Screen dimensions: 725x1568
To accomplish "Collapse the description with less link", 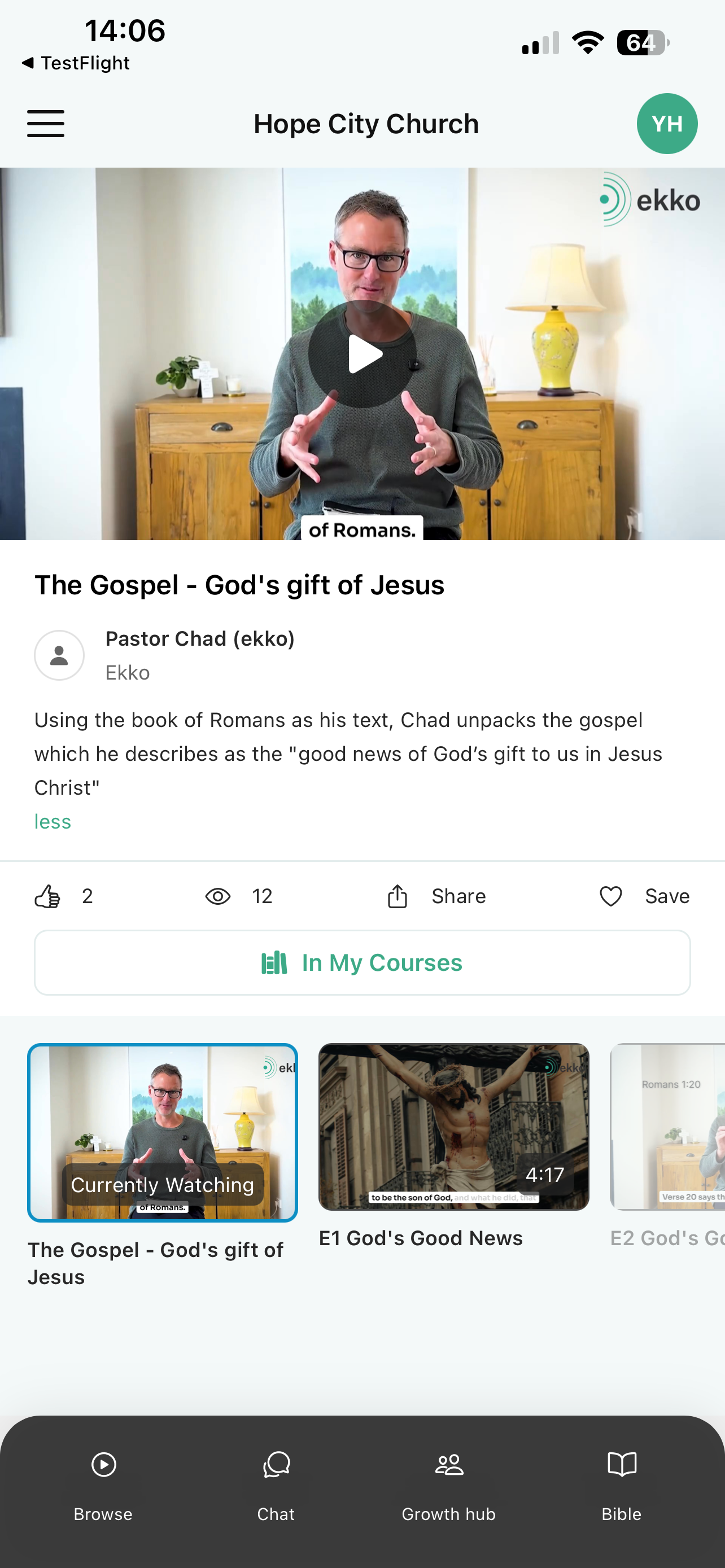I will coord(53,822).
